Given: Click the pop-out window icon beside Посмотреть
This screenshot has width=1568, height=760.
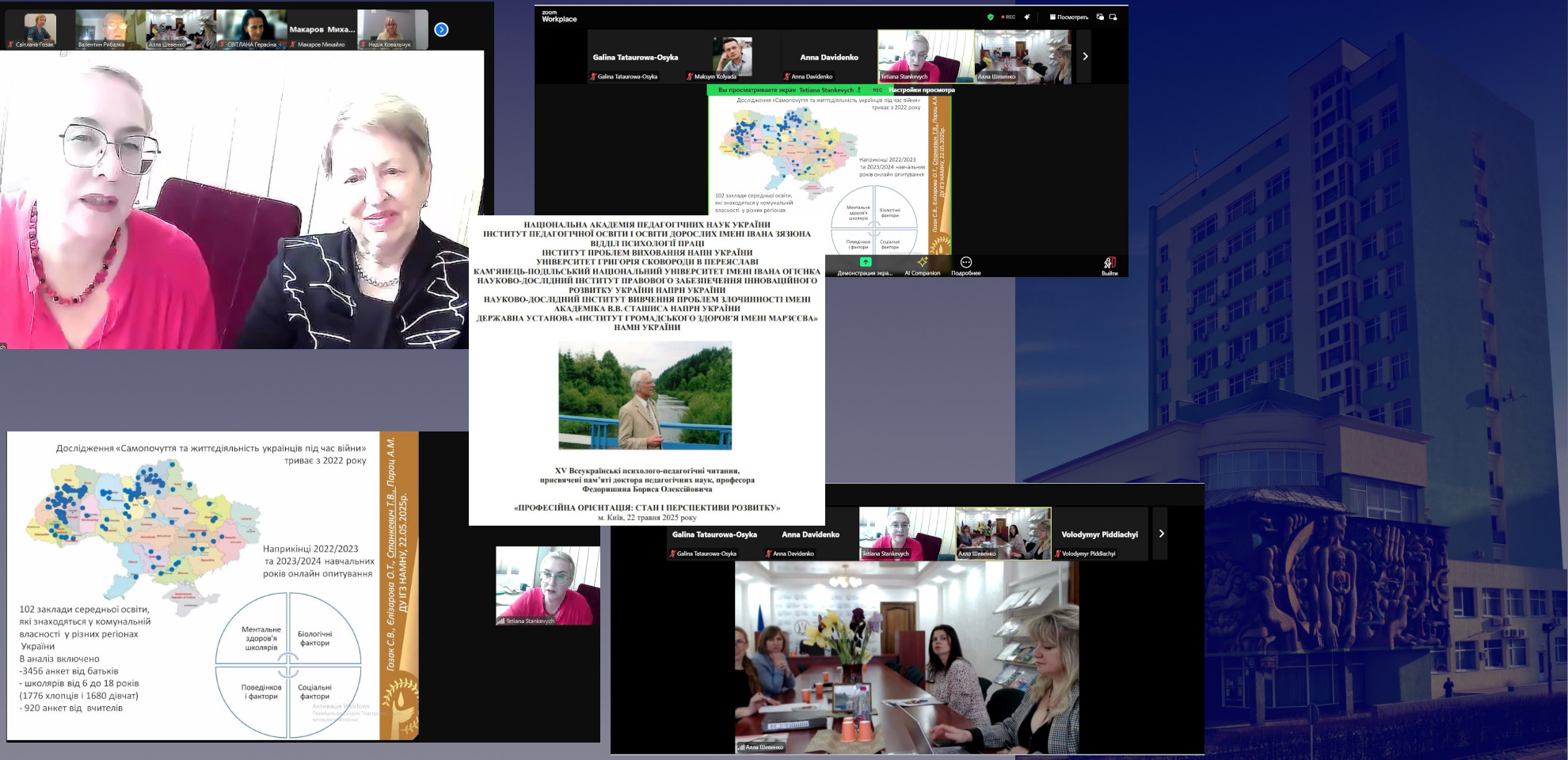Looking at the screenshot, I should 1100,17.
